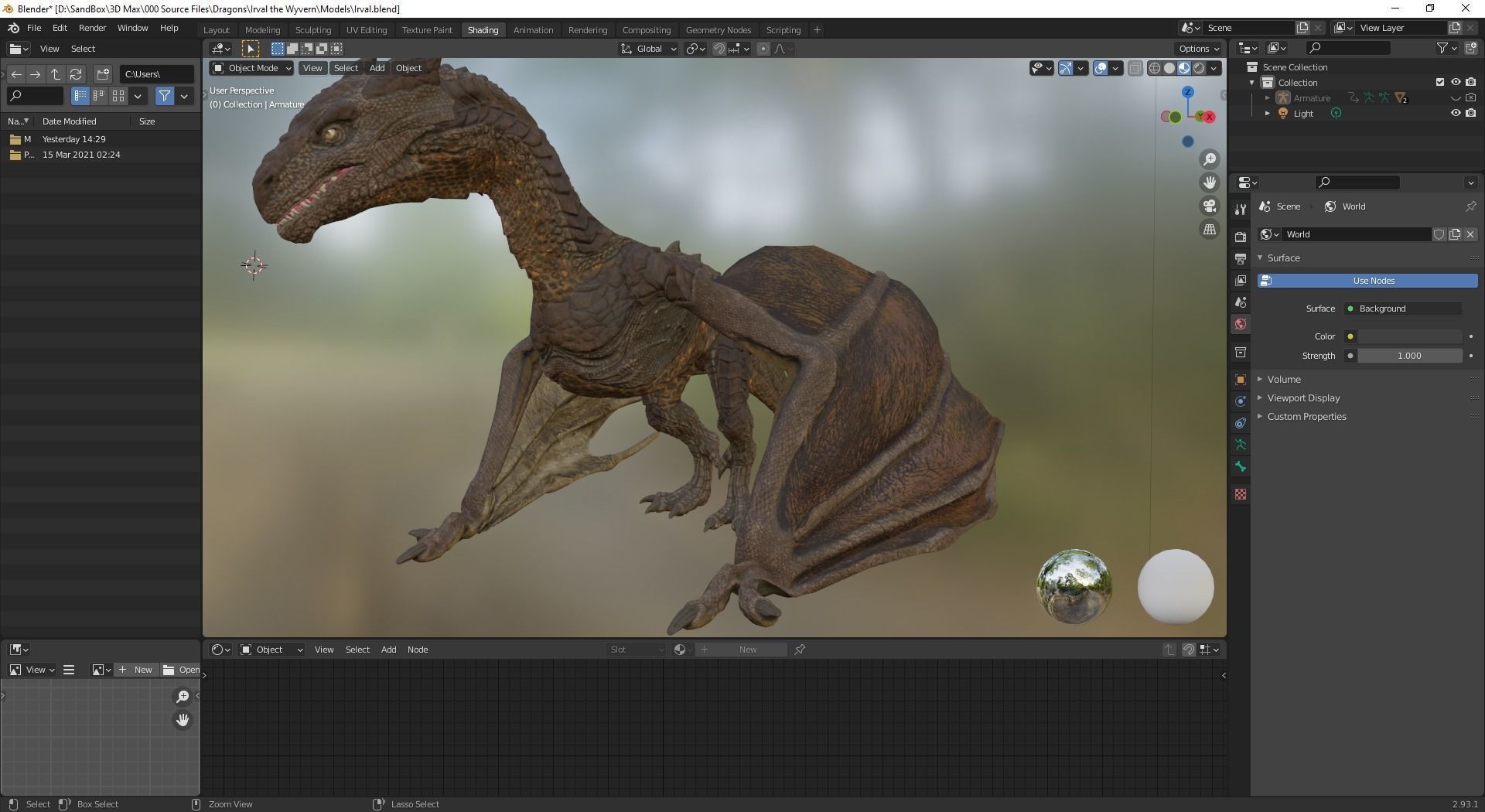Select the Tweak tool in viewport header
This screenshot has width=1485, height=812.
pos(250,49)
